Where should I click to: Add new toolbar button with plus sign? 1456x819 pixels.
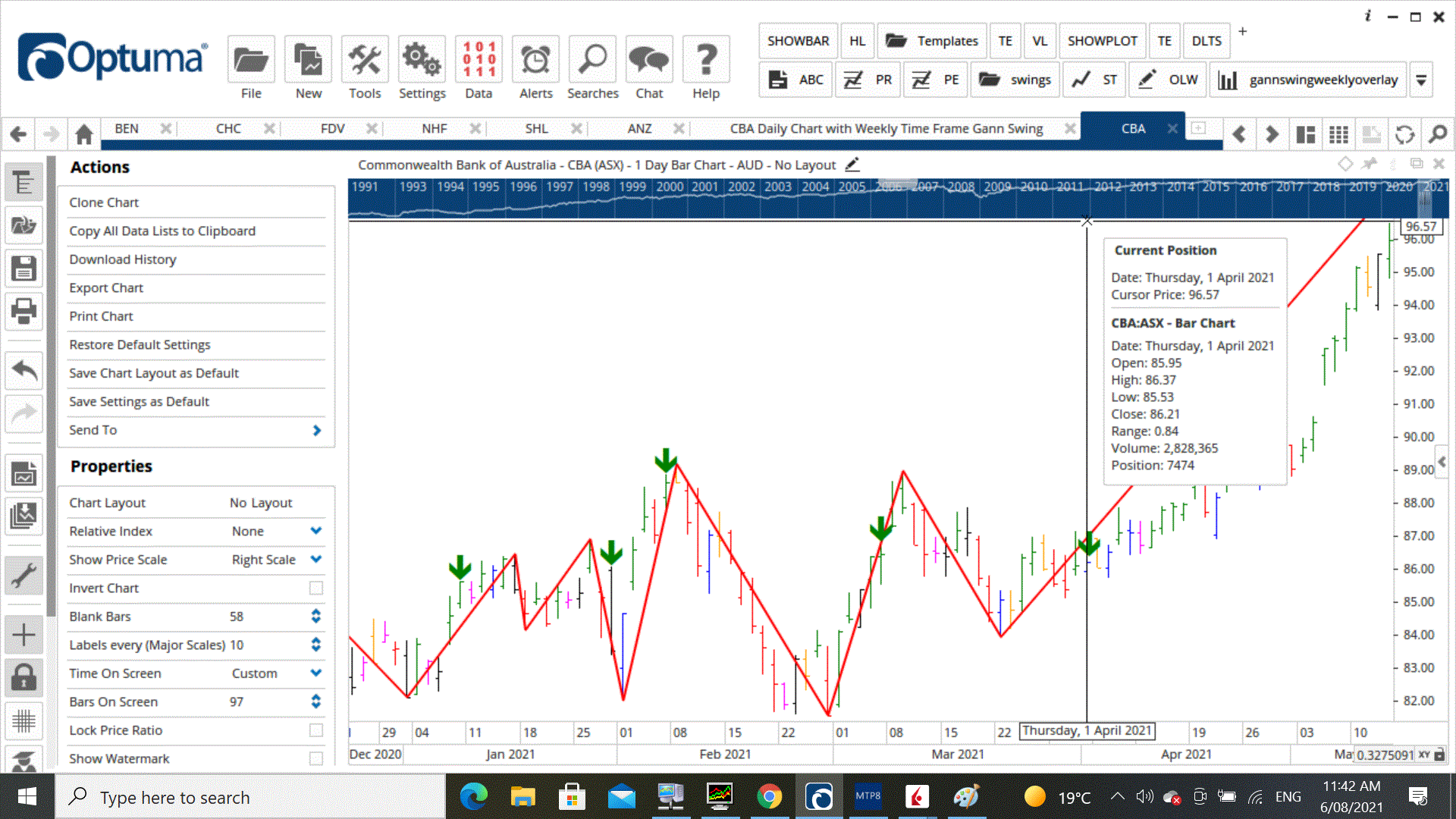tap(1242, 31)
